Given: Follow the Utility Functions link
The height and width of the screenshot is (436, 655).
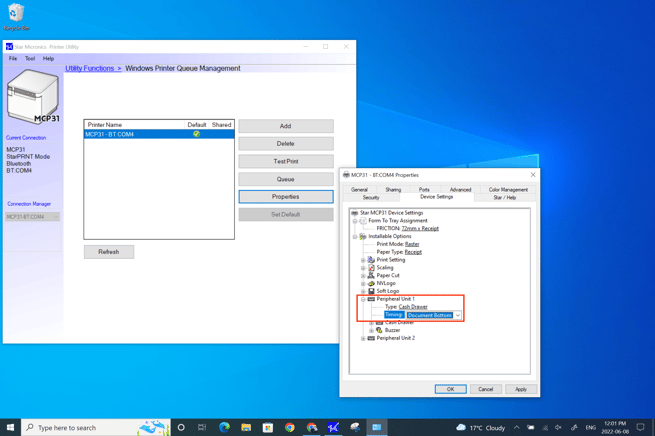Looking at the screenshot, I should [93, 68].
